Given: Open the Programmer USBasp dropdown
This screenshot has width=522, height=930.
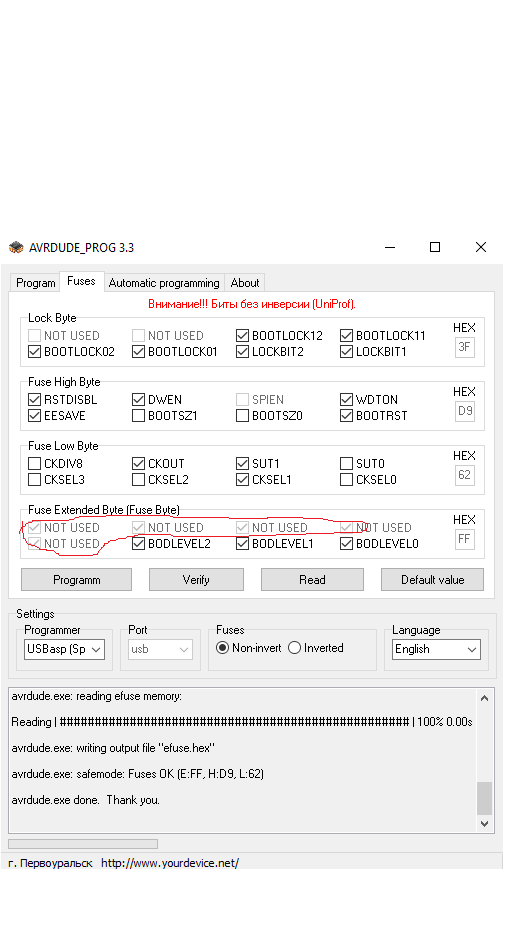Looking at the screenshot, I should click(64, 649).
